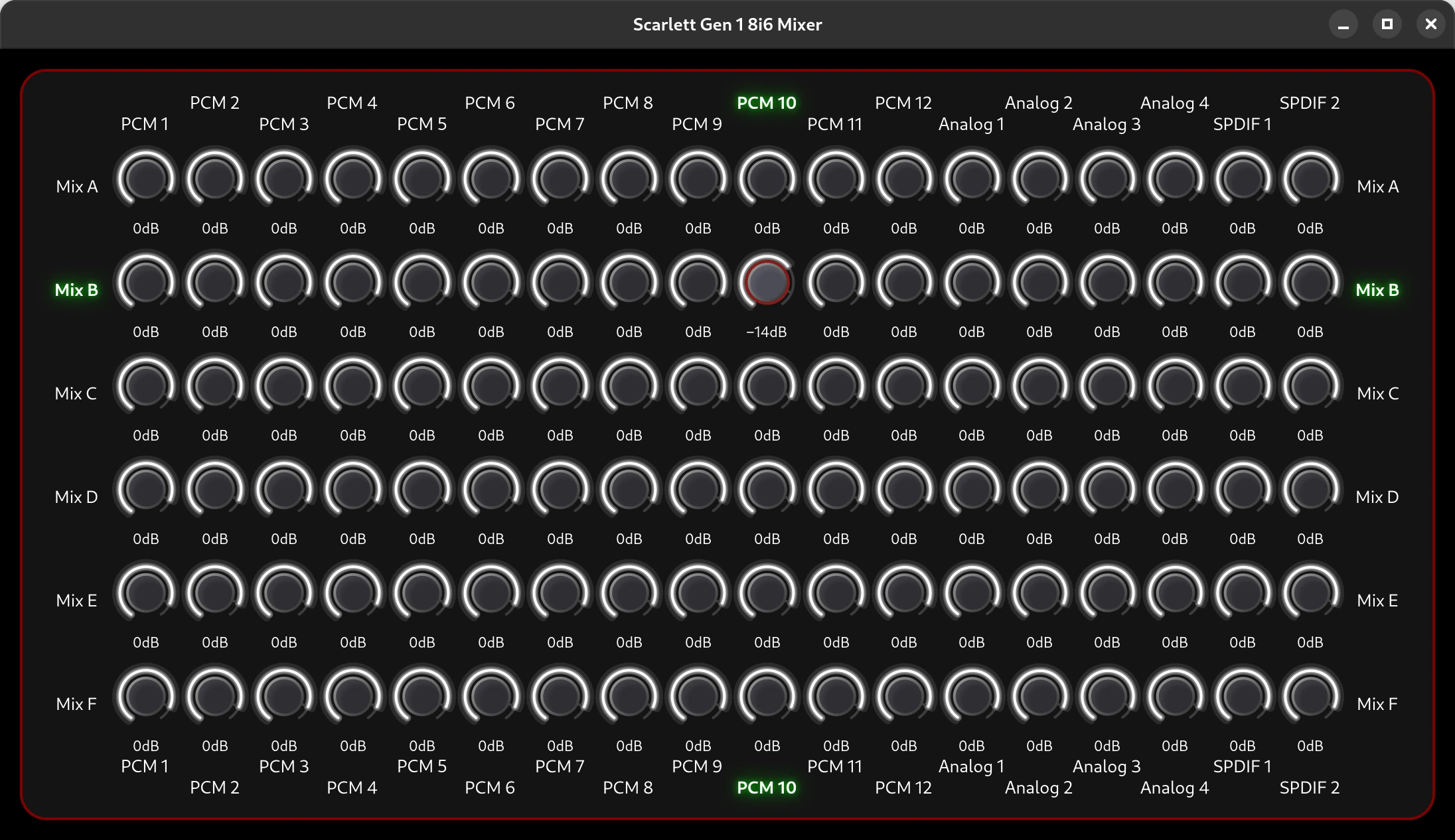The image size is (1455, 840).
Task: Click the 0dB value under Mix A PCM 1
Action: (146, 228)
